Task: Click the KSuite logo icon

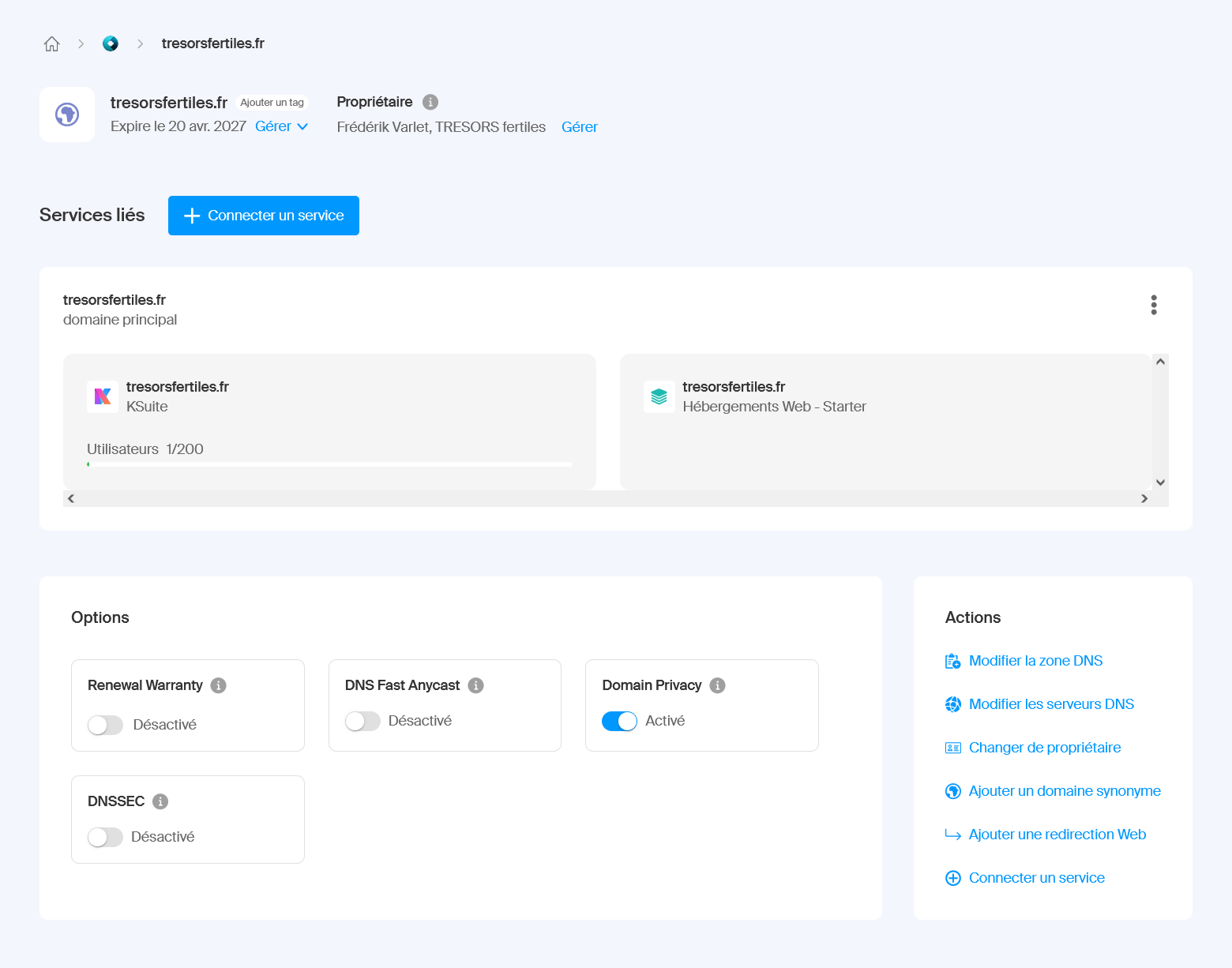Action: [103, 396]
